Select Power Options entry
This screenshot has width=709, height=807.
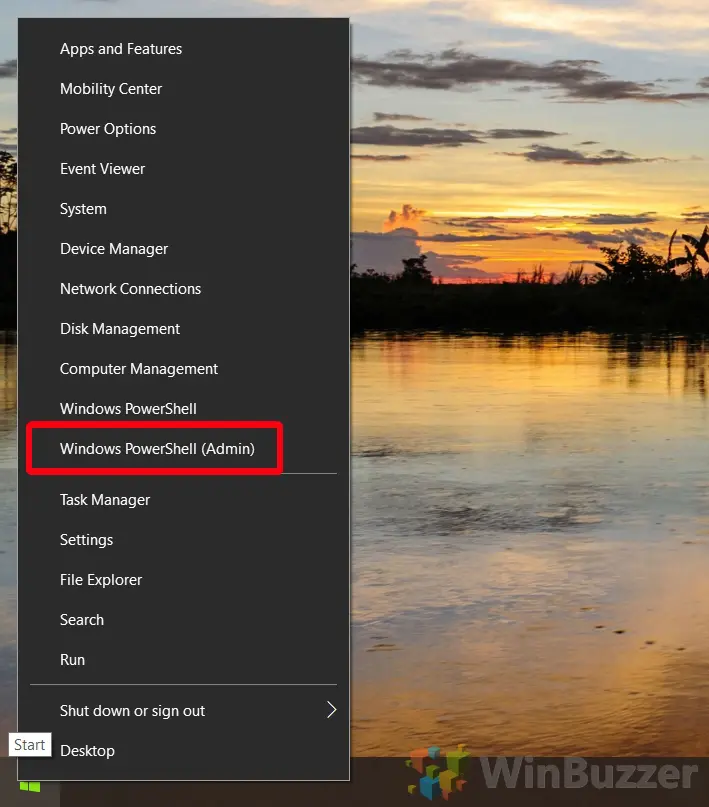point(183,129)
